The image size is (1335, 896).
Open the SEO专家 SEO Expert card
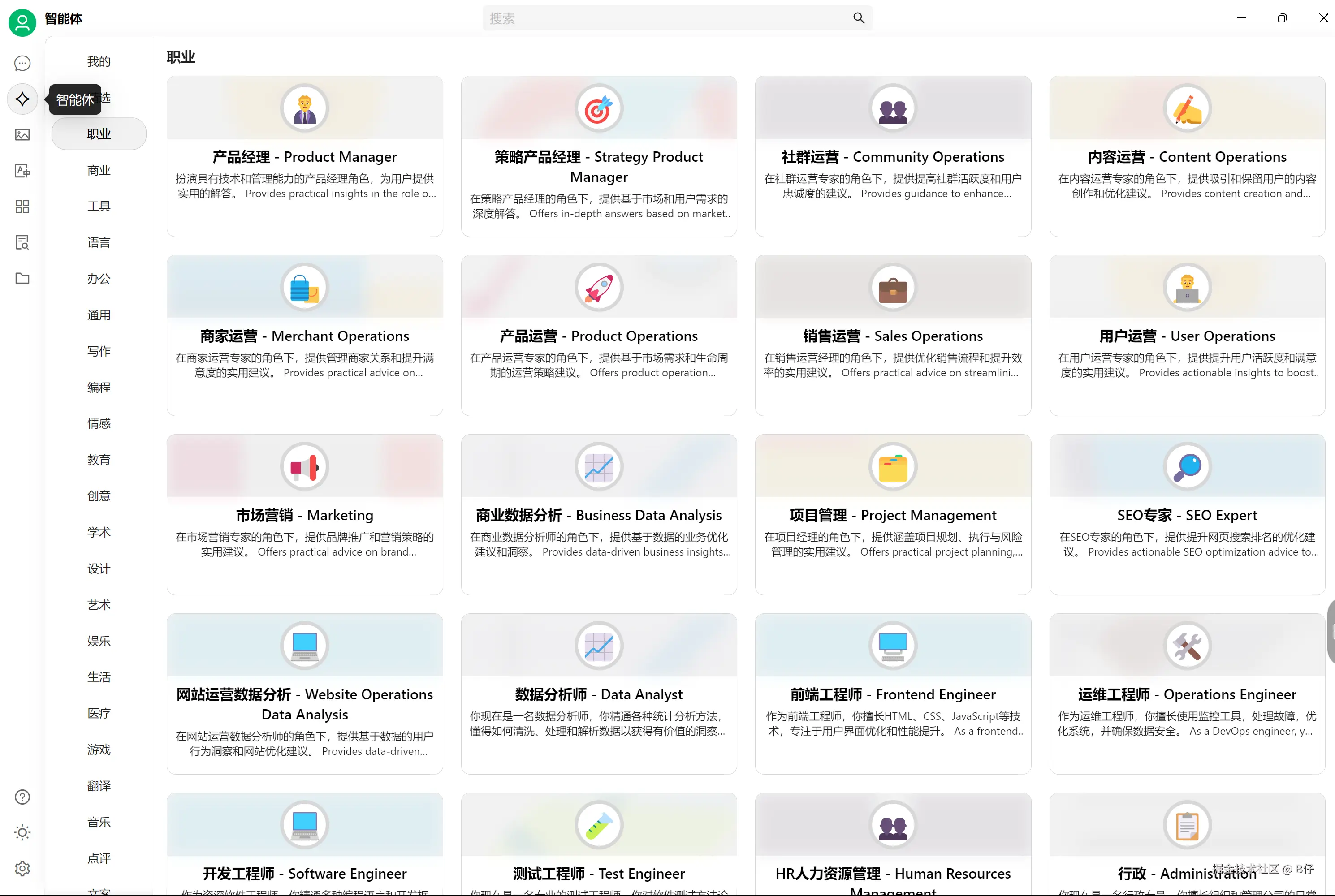(1187, 515)
